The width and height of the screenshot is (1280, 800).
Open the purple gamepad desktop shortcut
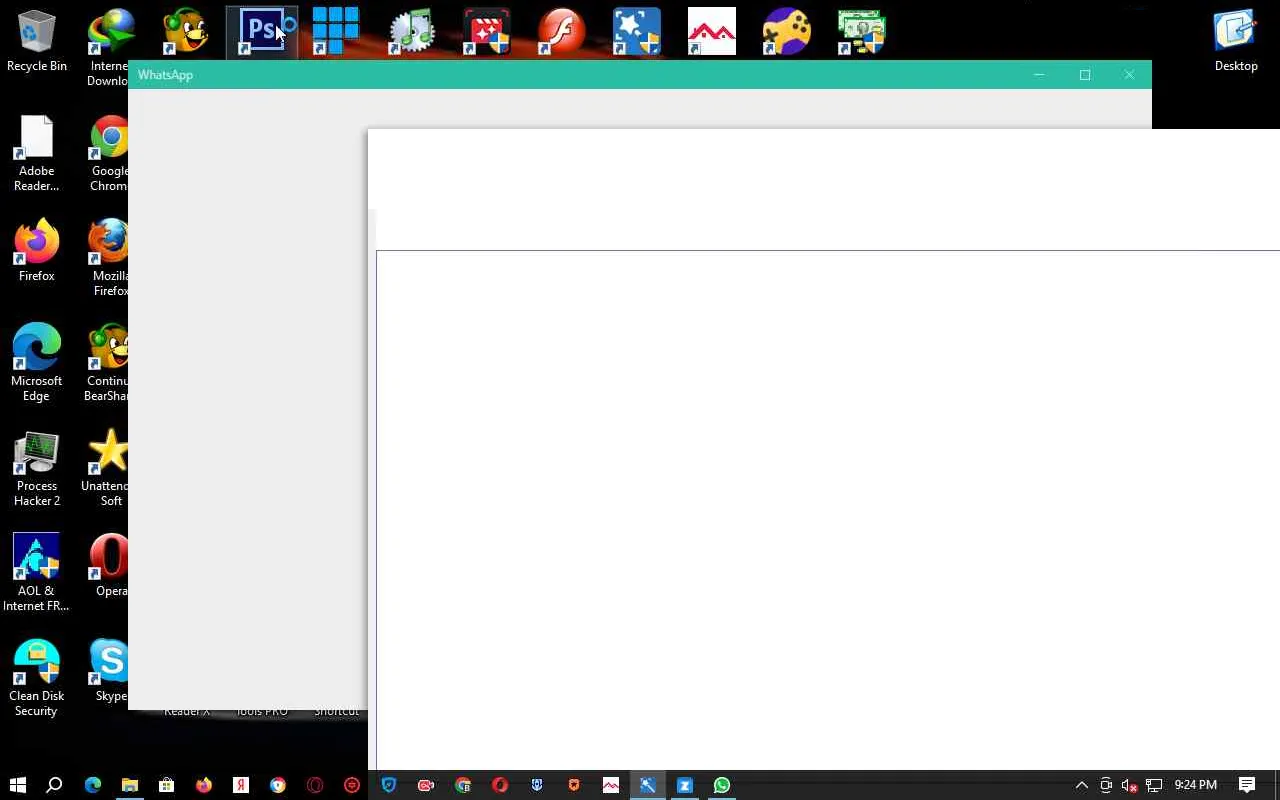pyautogui.click(x=787, y=31)
